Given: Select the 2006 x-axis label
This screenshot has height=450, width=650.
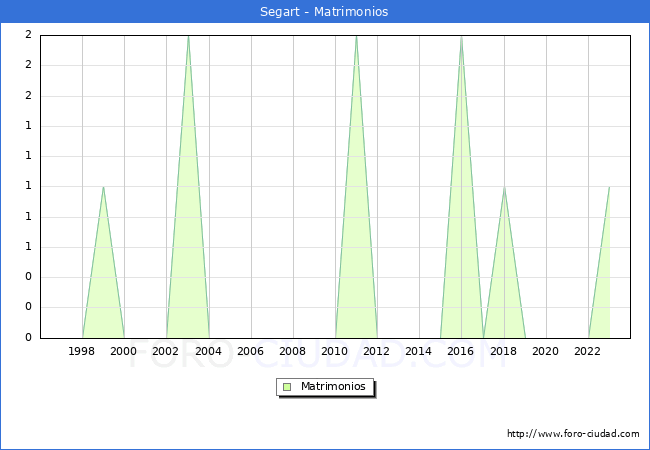Looking at the screenshot, I should [x=250, y=351].
